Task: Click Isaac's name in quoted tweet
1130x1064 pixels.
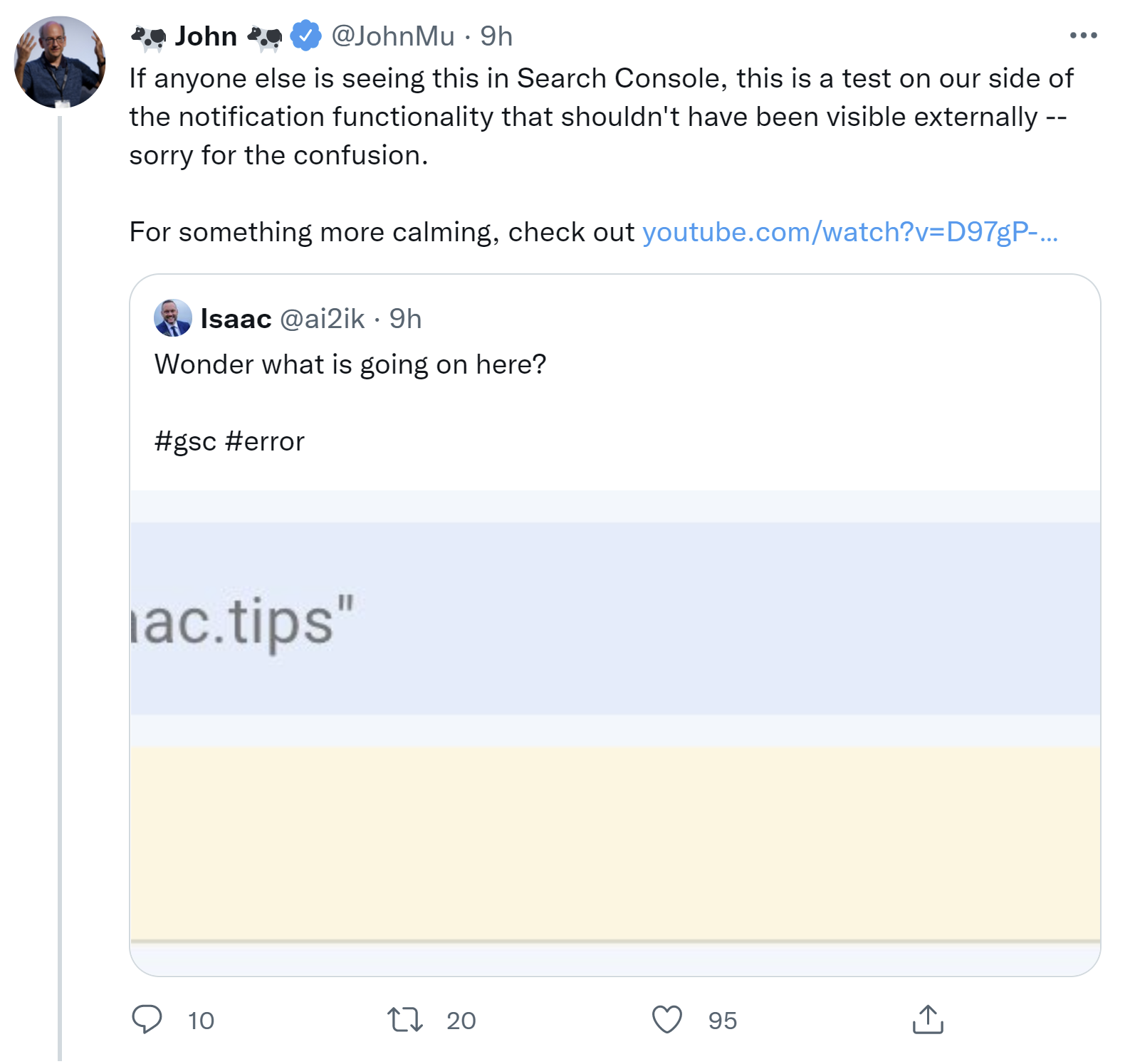Action: (236, 319)
